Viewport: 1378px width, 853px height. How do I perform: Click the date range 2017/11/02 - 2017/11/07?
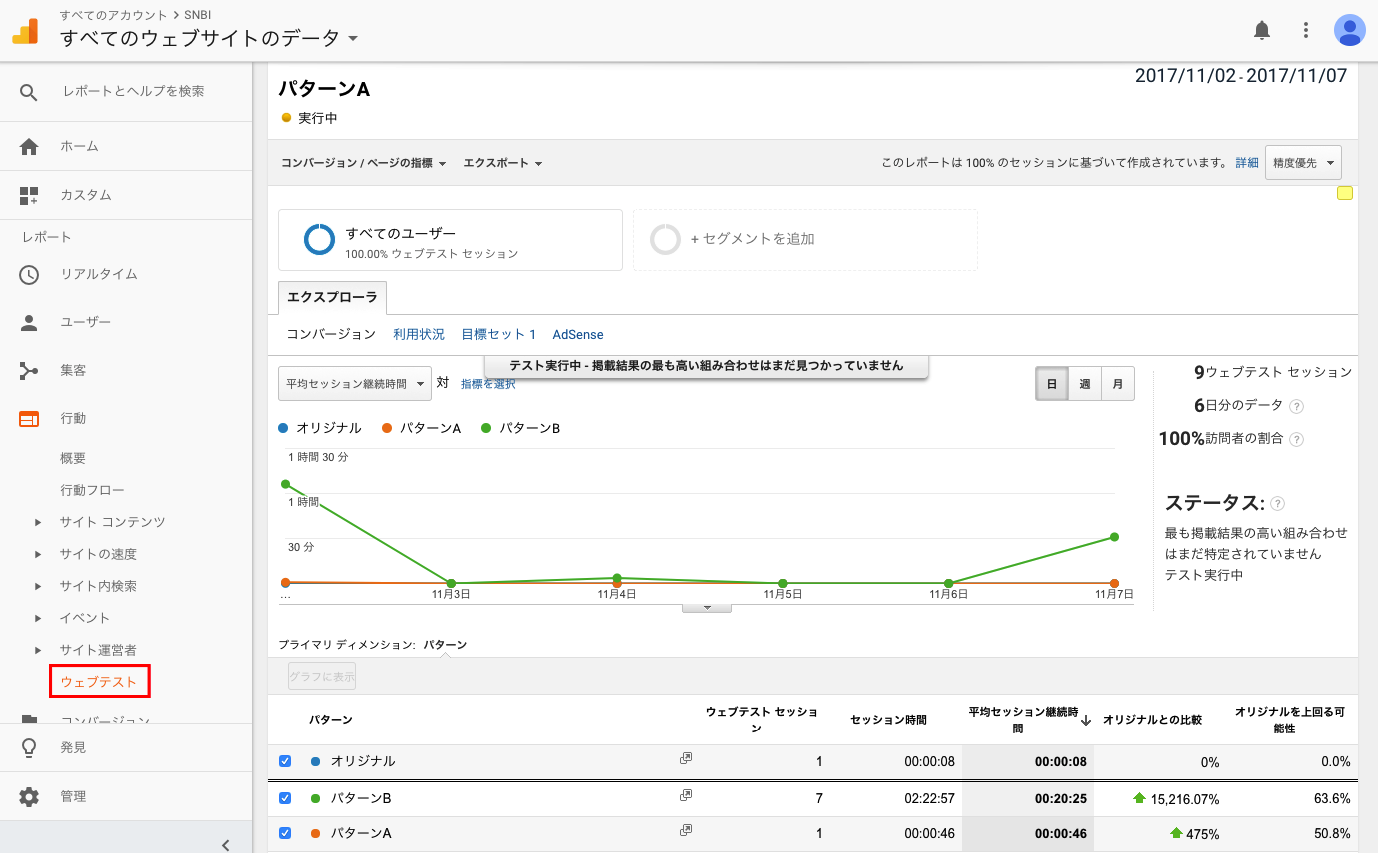[x=1241, y=76]
